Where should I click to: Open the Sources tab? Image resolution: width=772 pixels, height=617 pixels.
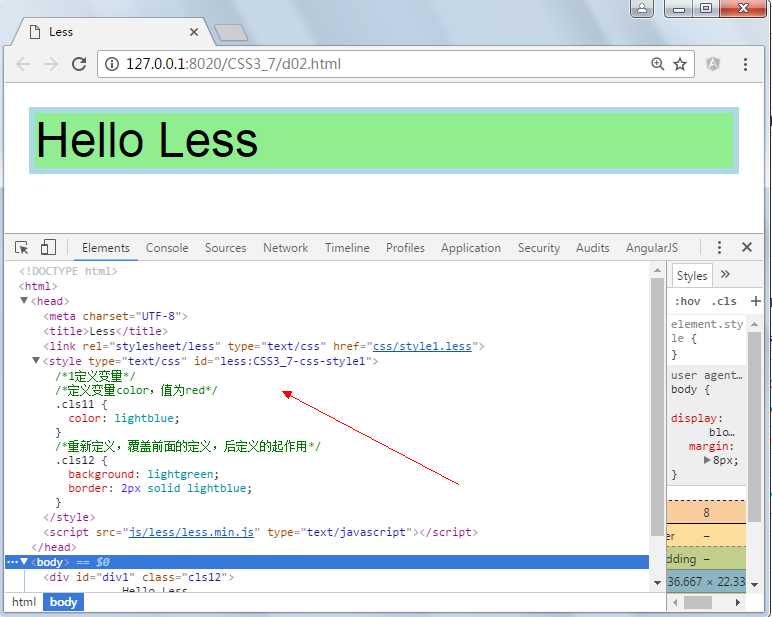[x=225, y=248]
